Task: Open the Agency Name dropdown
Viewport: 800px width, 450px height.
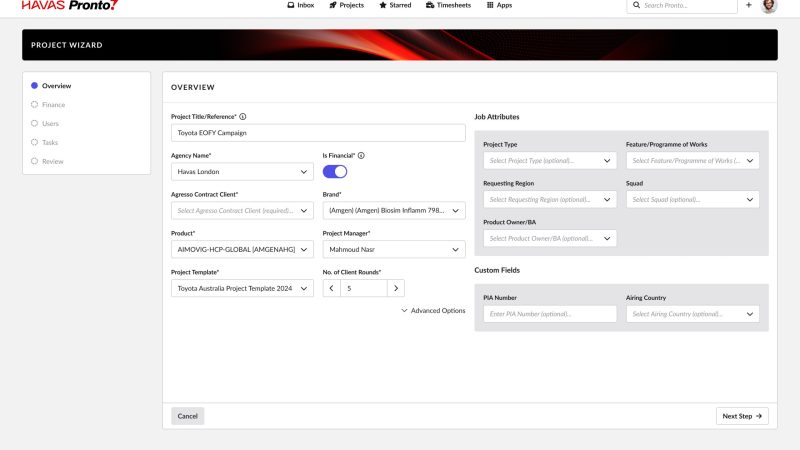Action: pos(242,172)
